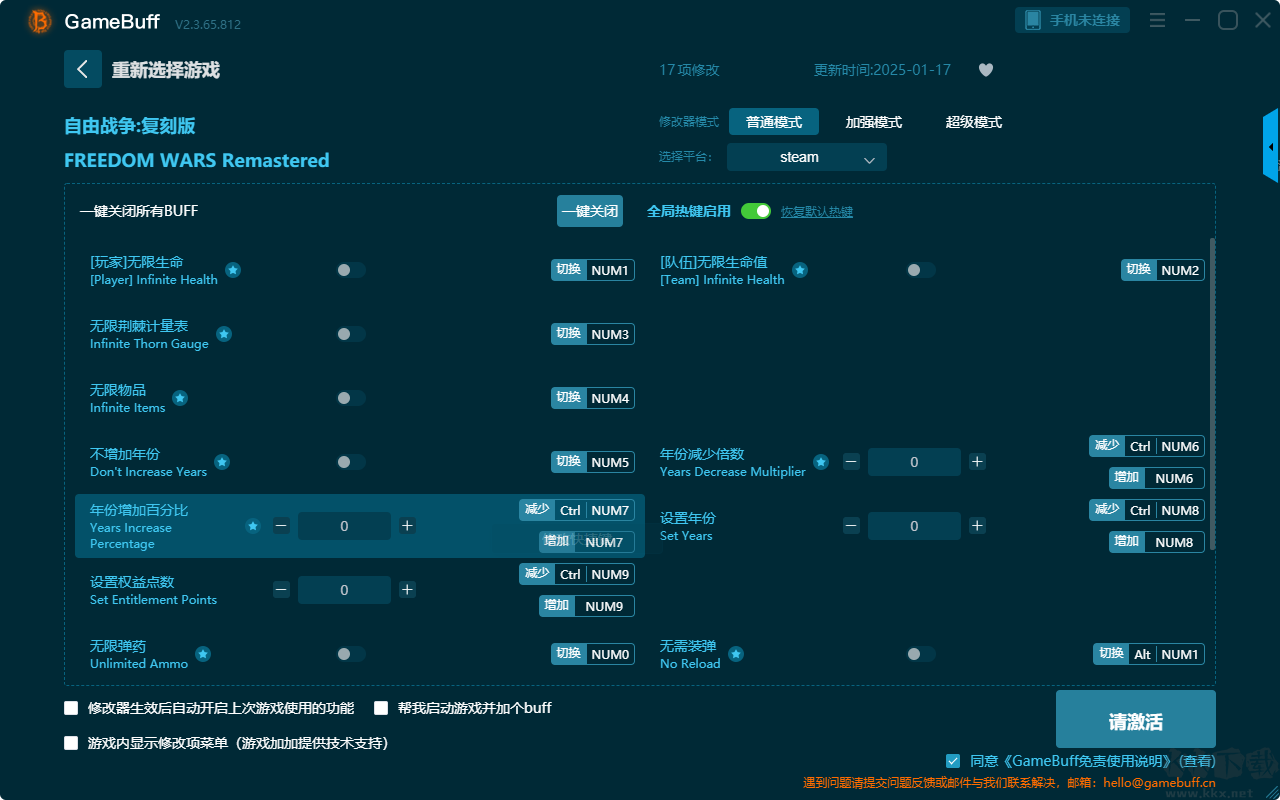Check show in-game modifier menu checkbox

pos(71,743)
